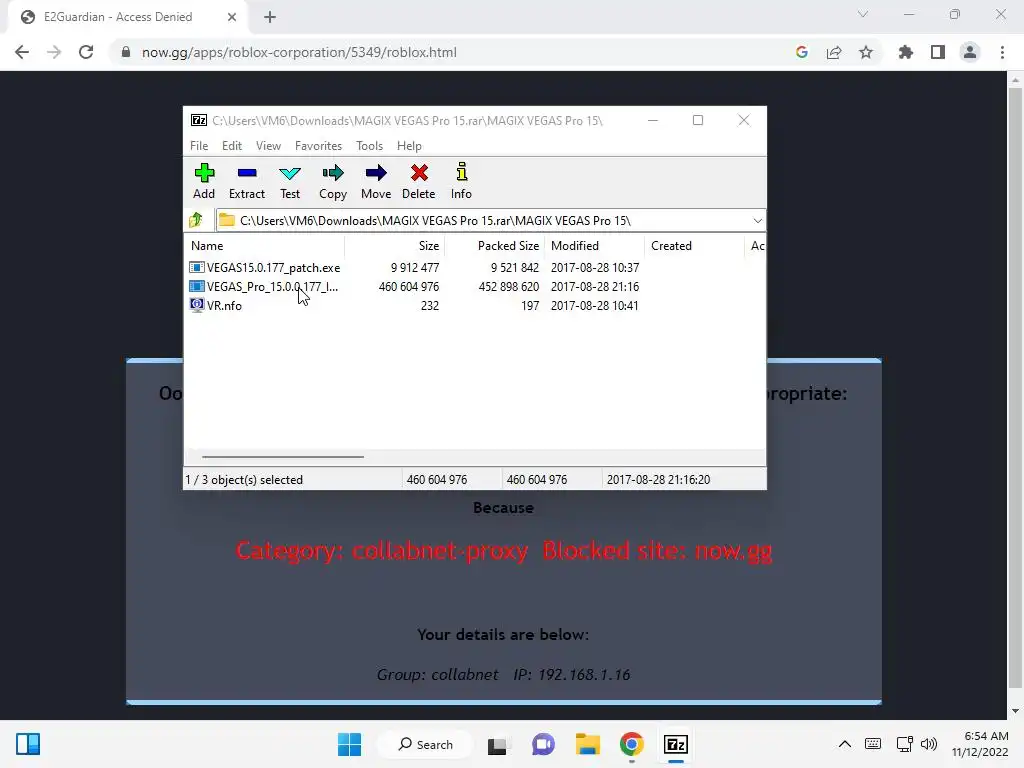Viewport: 1024px width, 768px height.
Task: Click the Add button in 7-Zip toolbar
Action: [204, 181]
